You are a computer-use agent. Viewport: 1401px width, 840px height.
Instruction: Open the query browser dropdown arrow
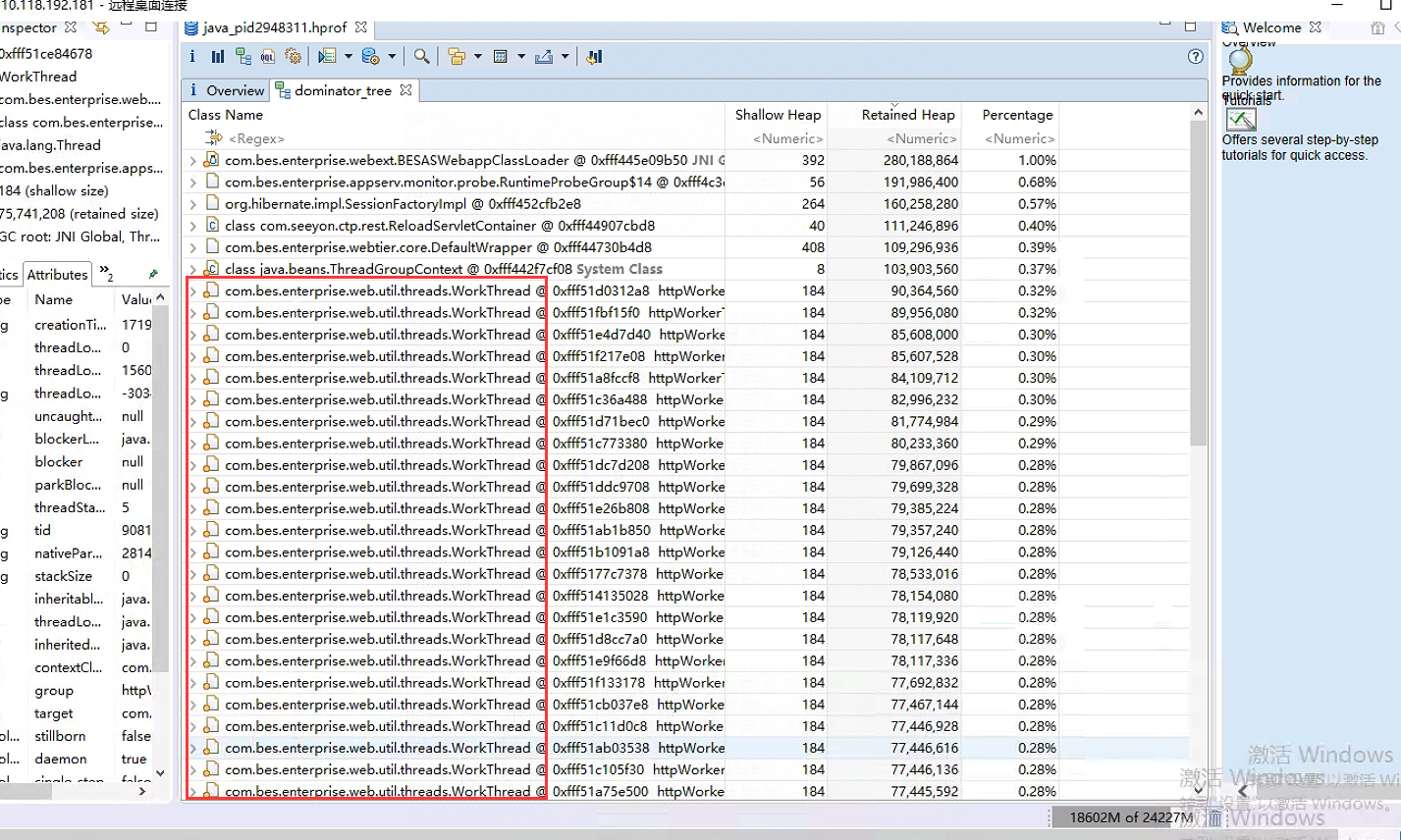point(392,57)
